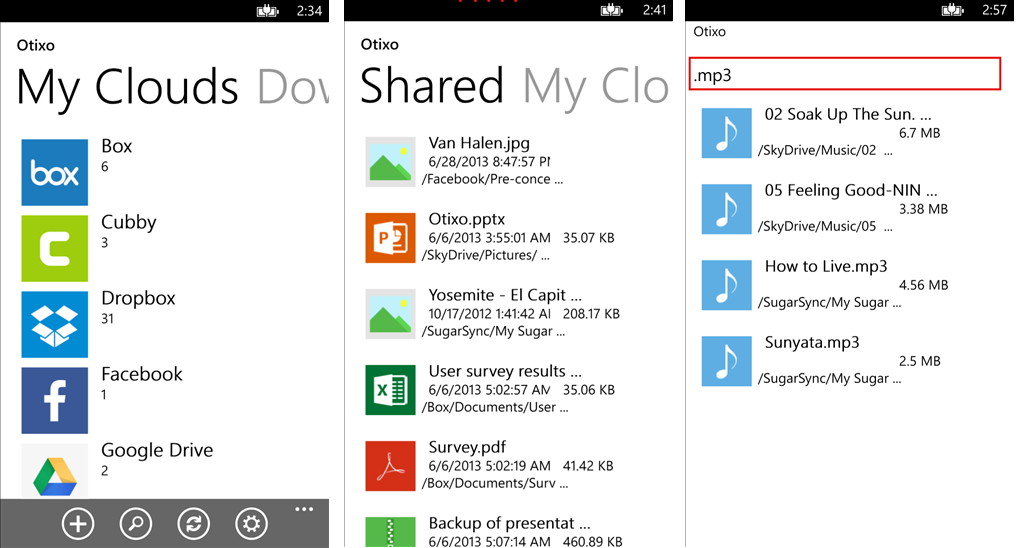The width and height of the screenshot is (1017, 548).
Task: Tap battery icon beside 2:41 clock
Action: click(612, 10)
